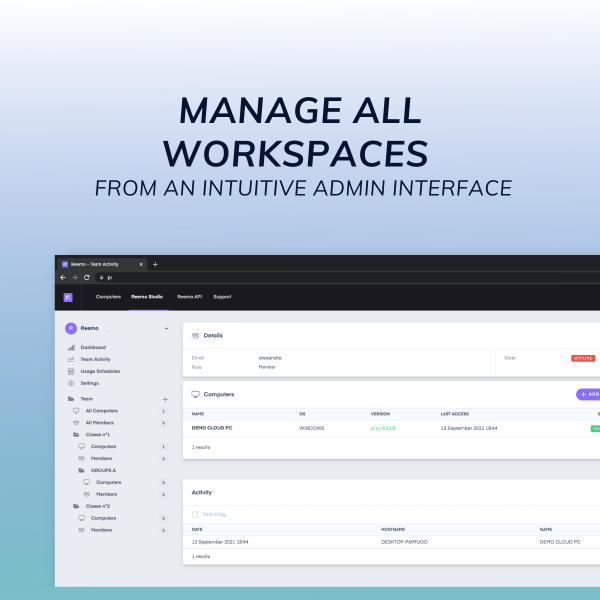This screenshot has width=600, height=600.
Task: Select All Computers in the Team tree
Action: click(x=102, y=411)
